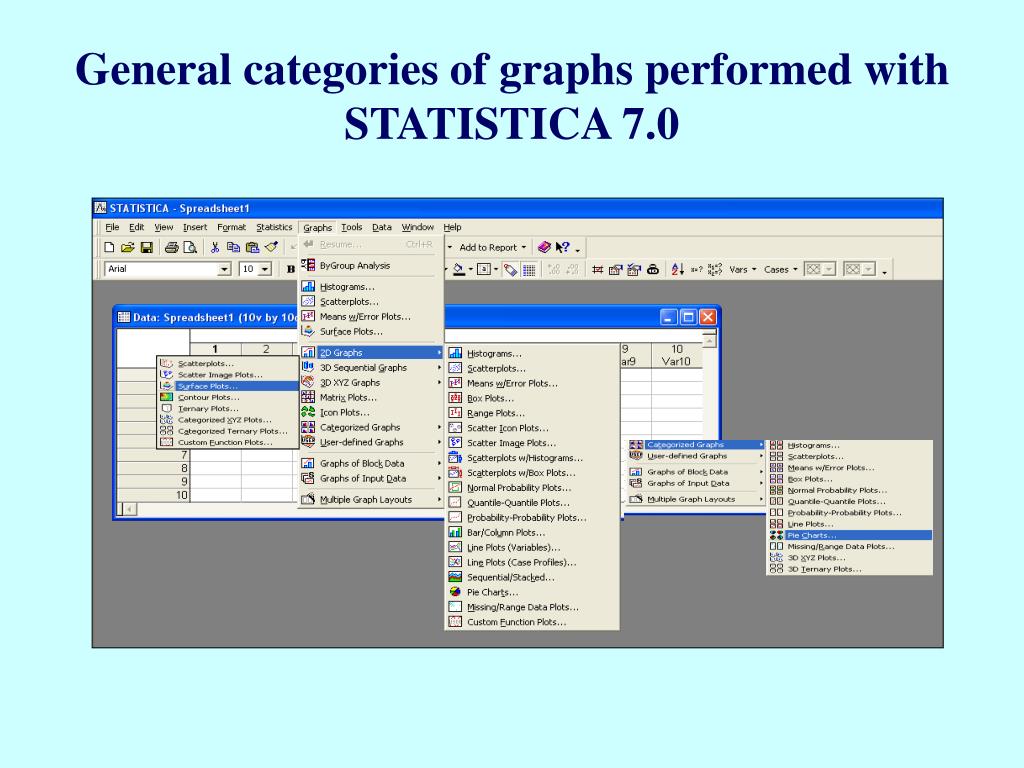Viewport: 1024px width, 768px height.
Task: Click the Paste clipboard icon
Action: (x=252, y=248)
